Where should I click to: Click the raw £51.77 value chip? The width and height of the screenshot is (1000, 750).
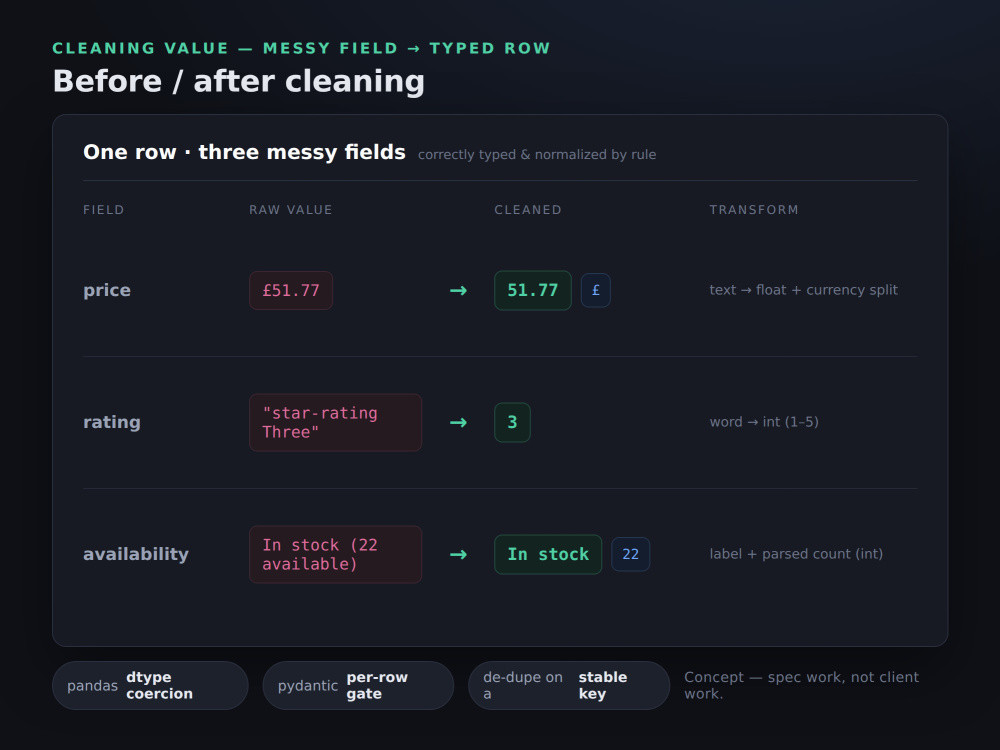point(291,291)
